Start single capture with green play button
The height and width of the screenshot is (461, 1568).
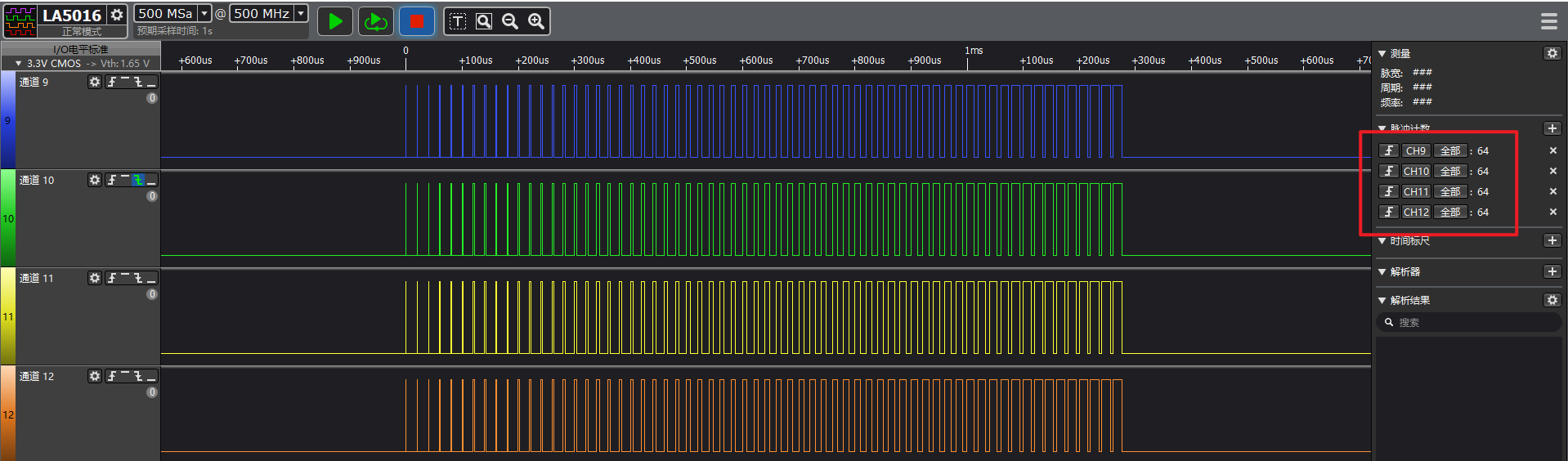point(335,21)
